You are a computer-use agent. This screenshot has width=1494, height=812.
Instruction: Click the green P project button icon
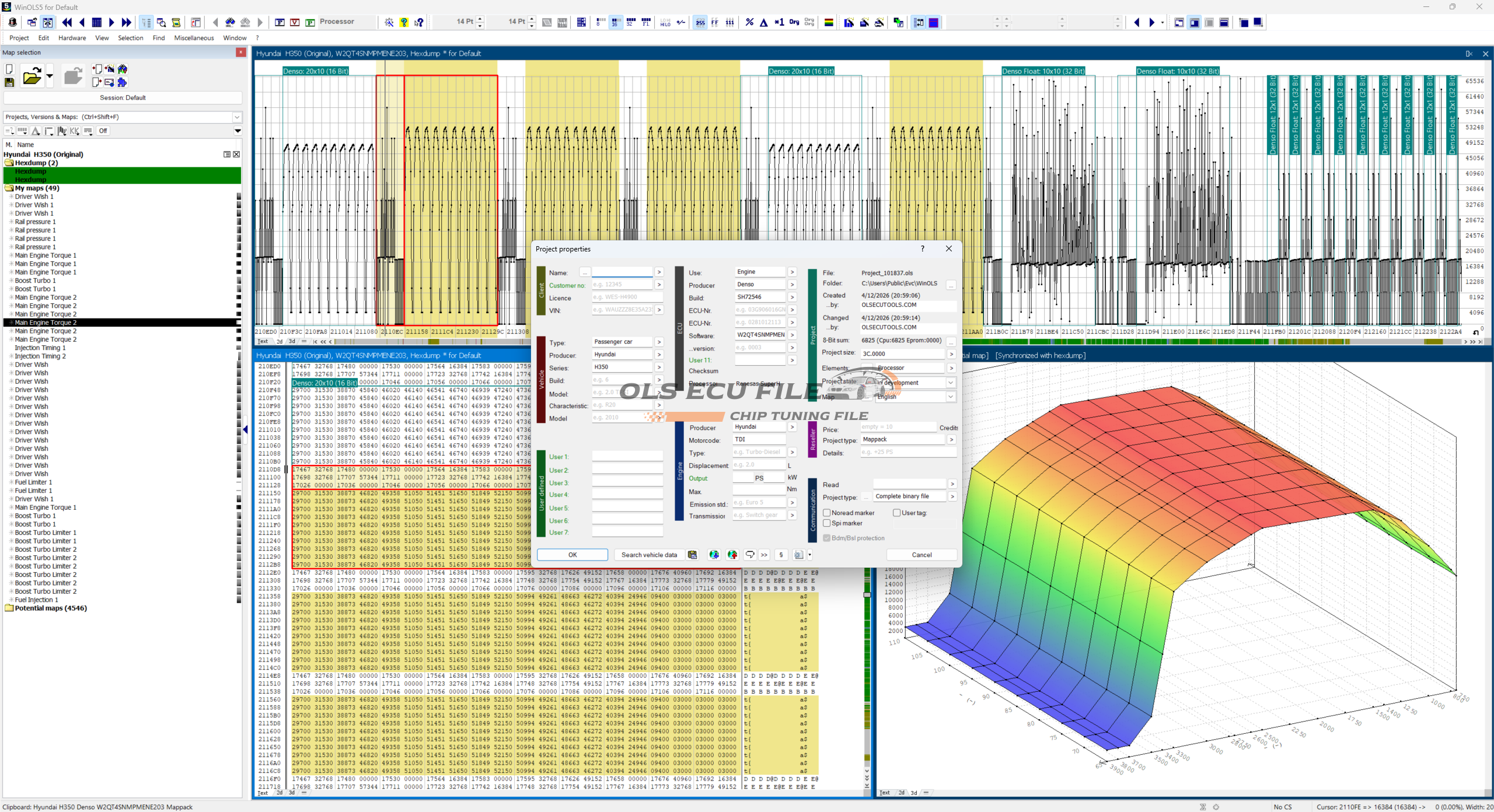(x=310, y=22)
